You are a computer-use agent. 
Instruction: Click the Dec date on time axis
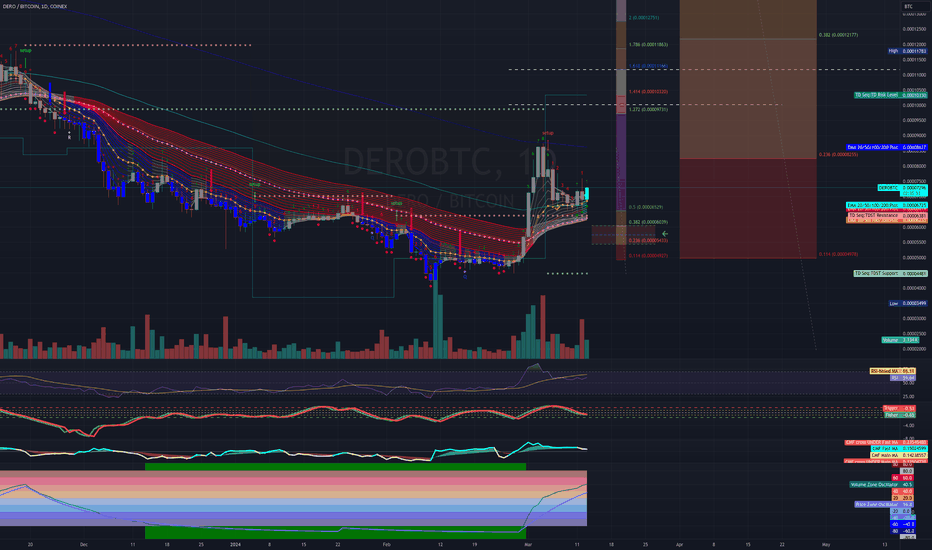tap(84, 544)
